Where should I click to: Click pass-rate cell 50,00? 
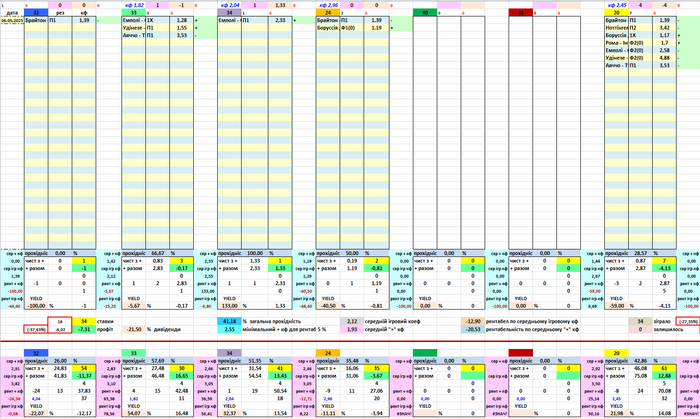pos(352,253)
